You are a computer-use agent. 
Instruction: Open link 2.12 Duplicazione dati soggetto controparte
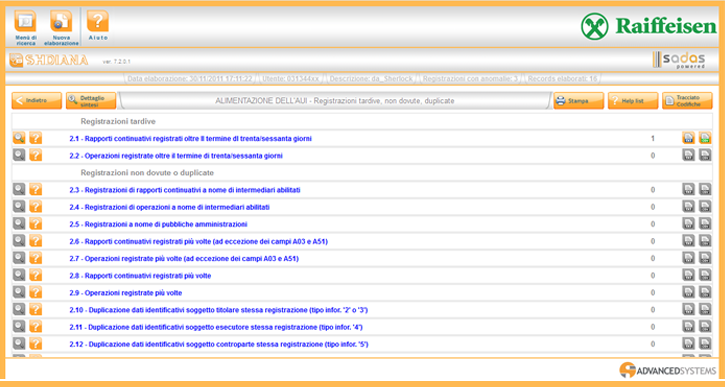tap(219, 344)
